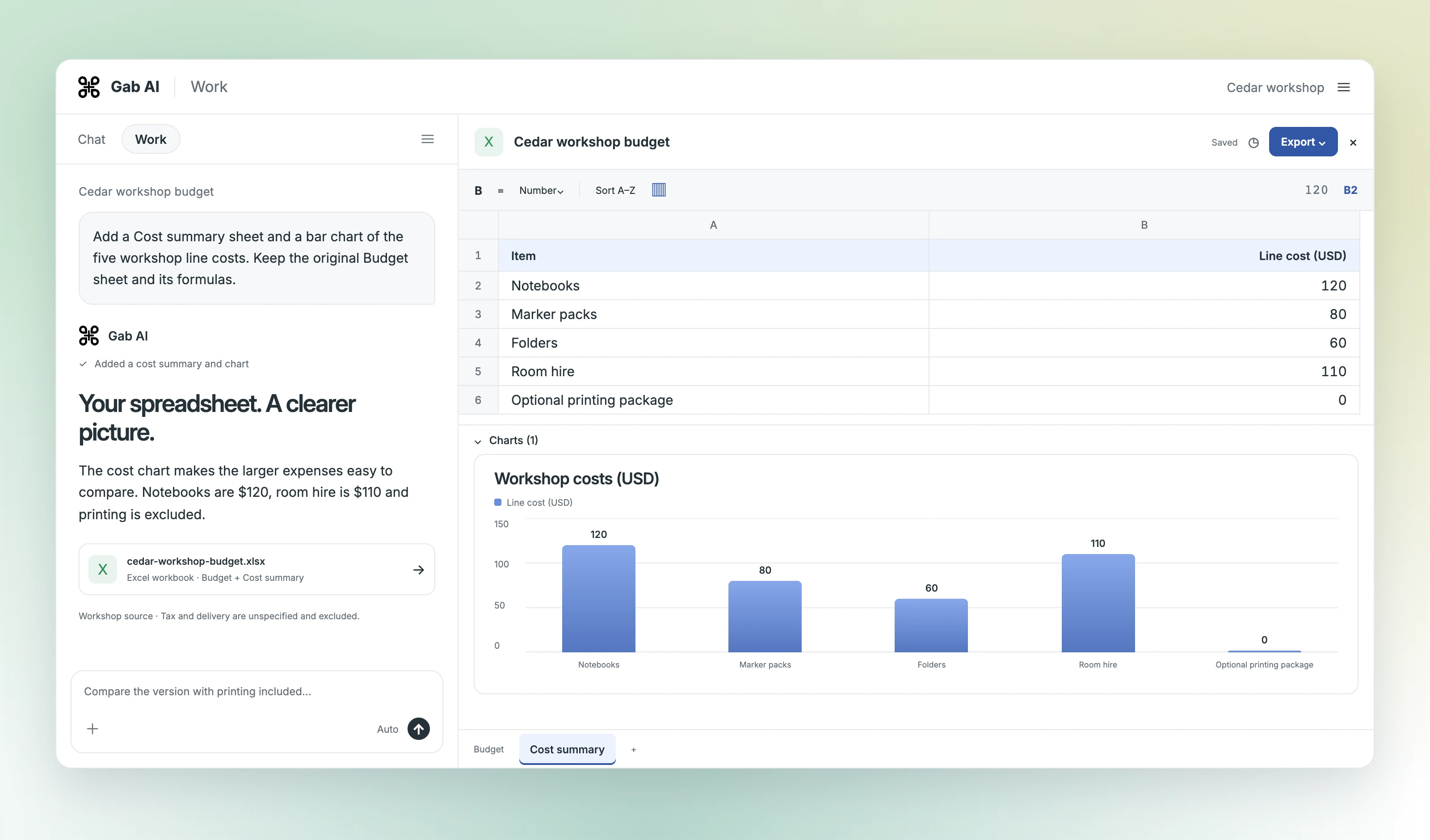
Task: Select the cell with value 110
Action: (1144, 371)
